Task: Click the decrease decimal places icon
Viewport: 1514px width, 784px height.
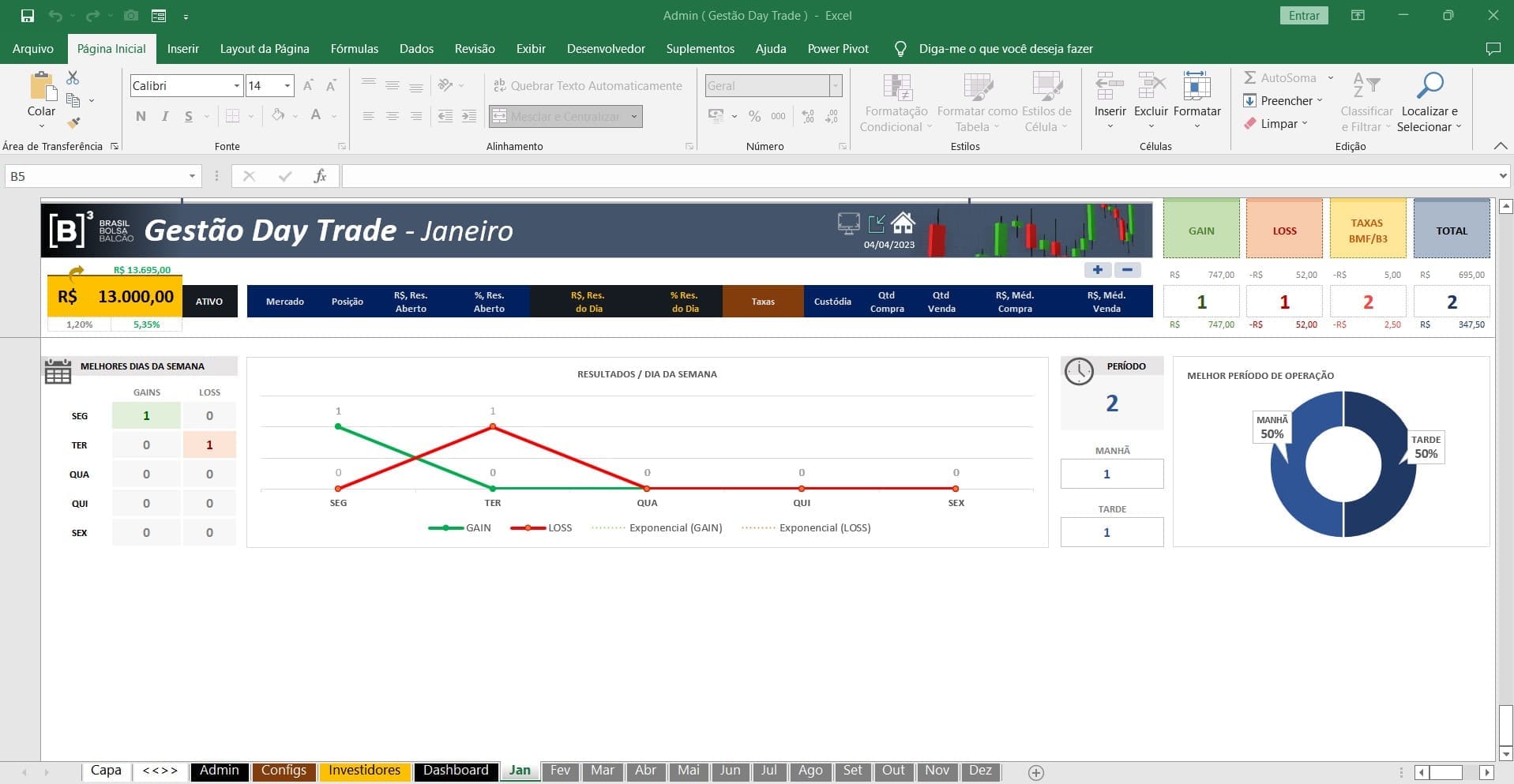Action: point(832,116)
